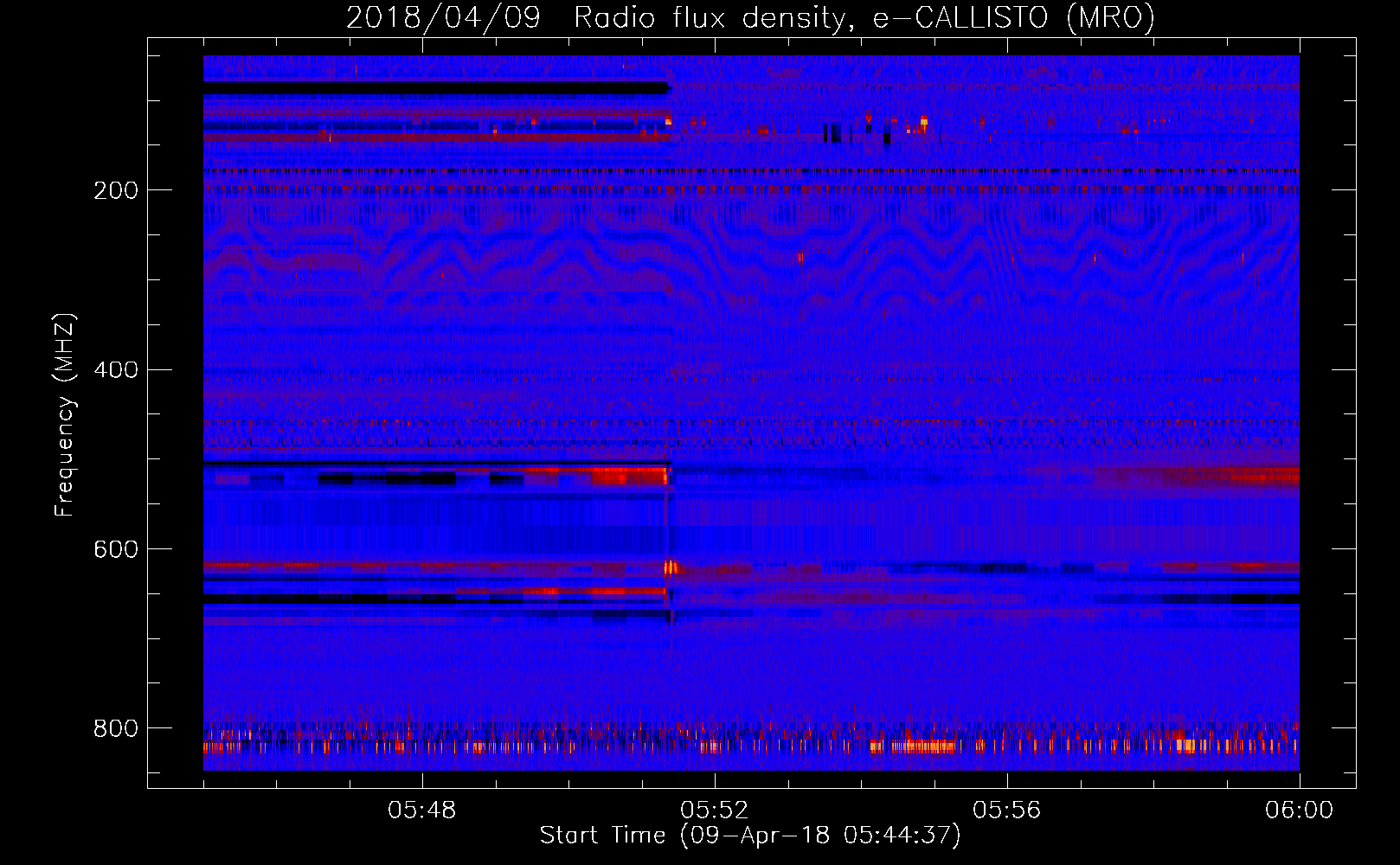The image size is (1400, 865).
Task: Click the 600 frequency tick label
Action: coord(116,550)
